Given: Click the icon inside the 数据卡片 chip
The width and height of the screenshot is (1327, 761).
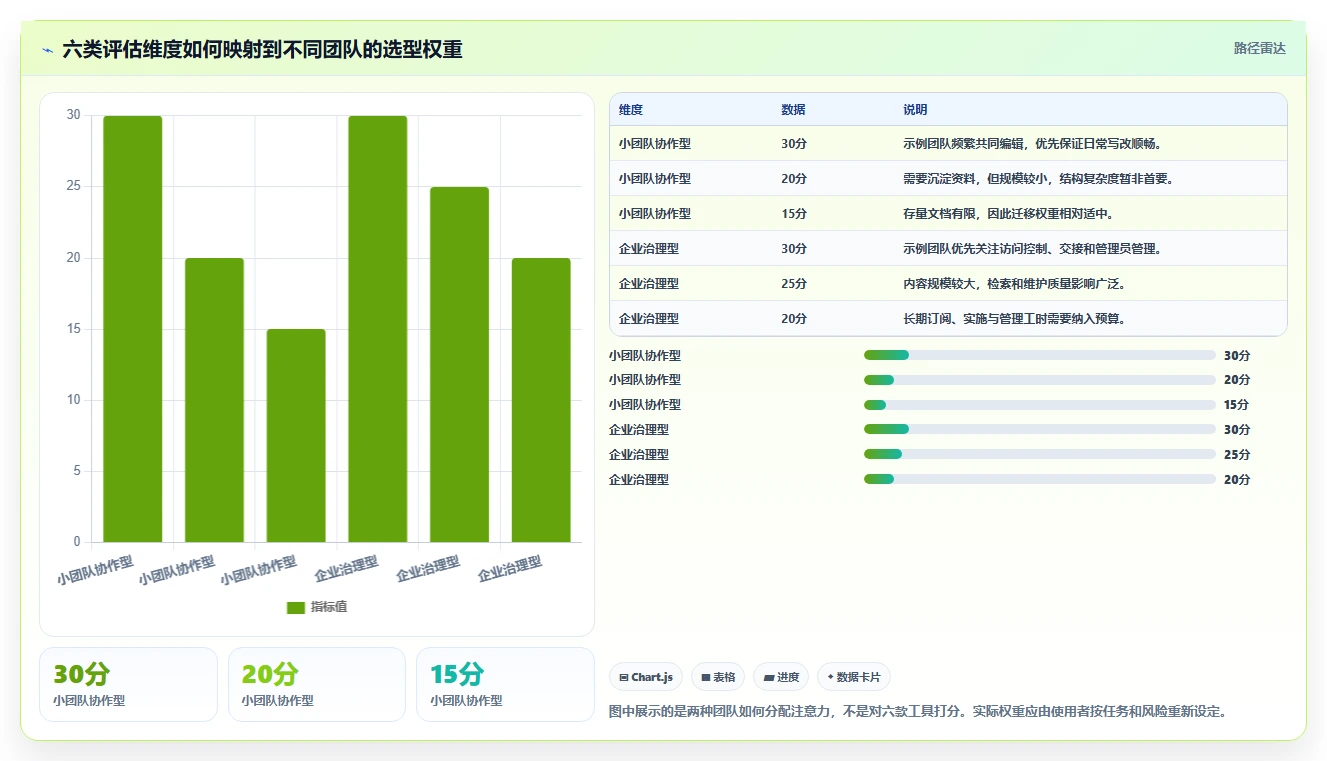Looking at the screenshot, I should [830, 677].
